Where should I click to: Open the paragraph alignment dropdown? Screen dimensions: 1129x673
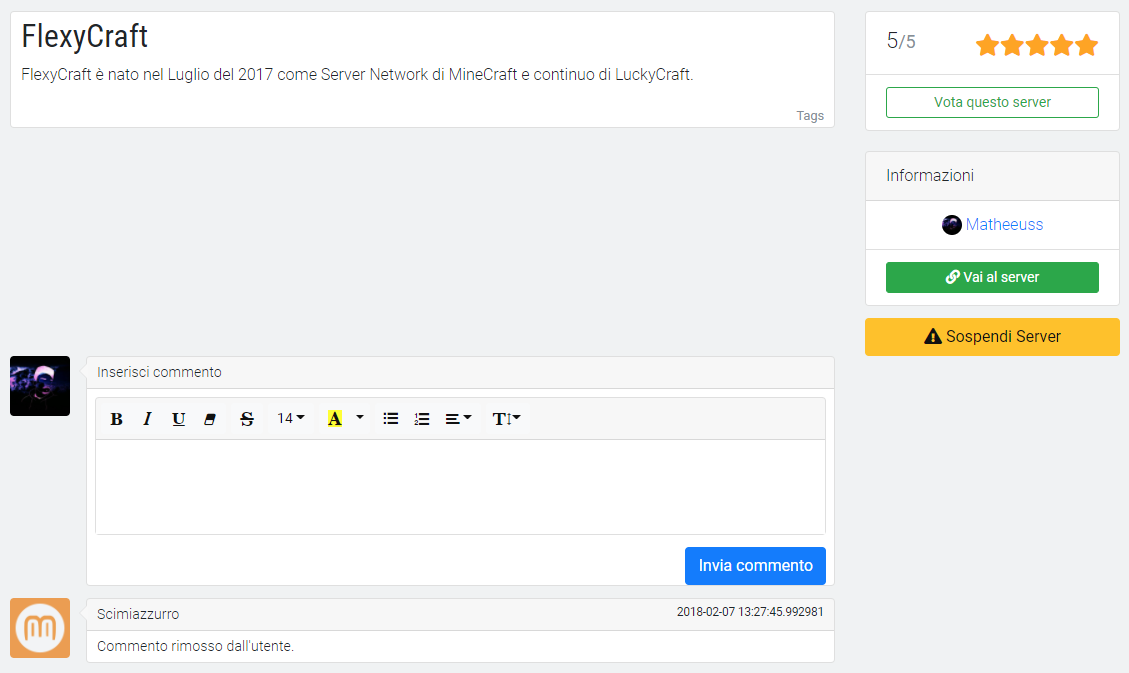458,419
